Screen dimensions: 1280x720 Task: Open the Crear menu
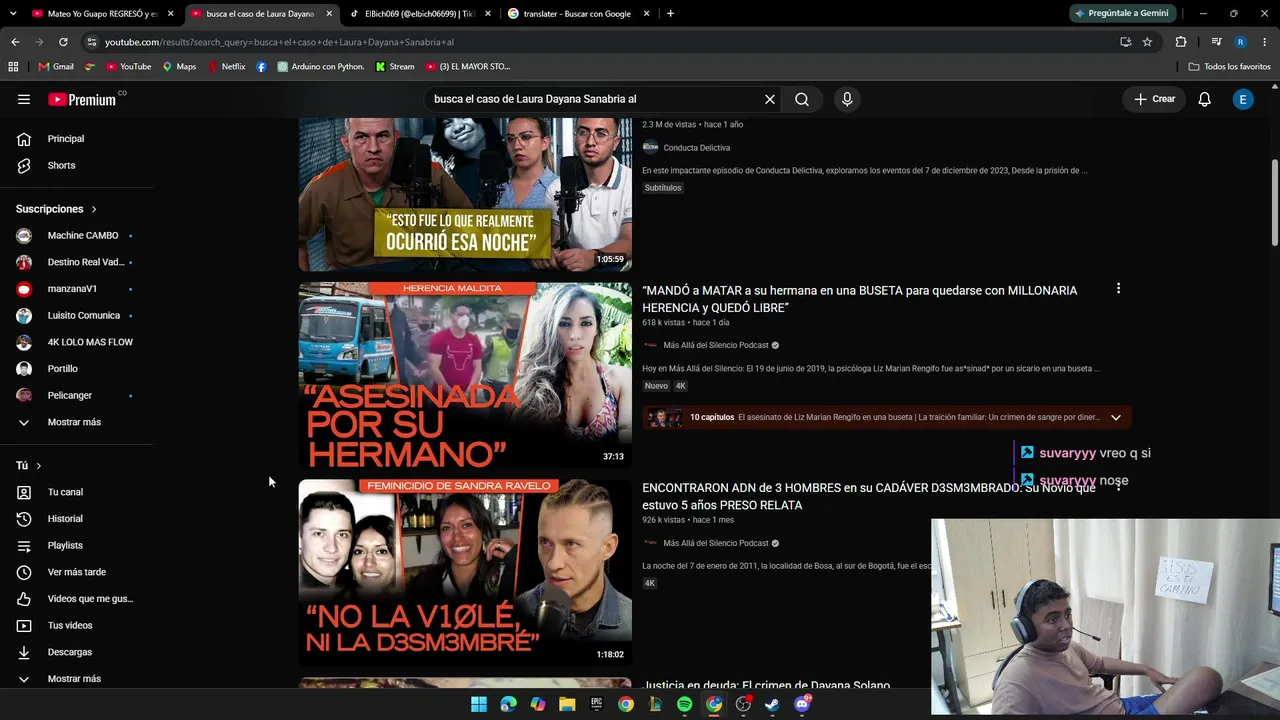point(1154,99)
